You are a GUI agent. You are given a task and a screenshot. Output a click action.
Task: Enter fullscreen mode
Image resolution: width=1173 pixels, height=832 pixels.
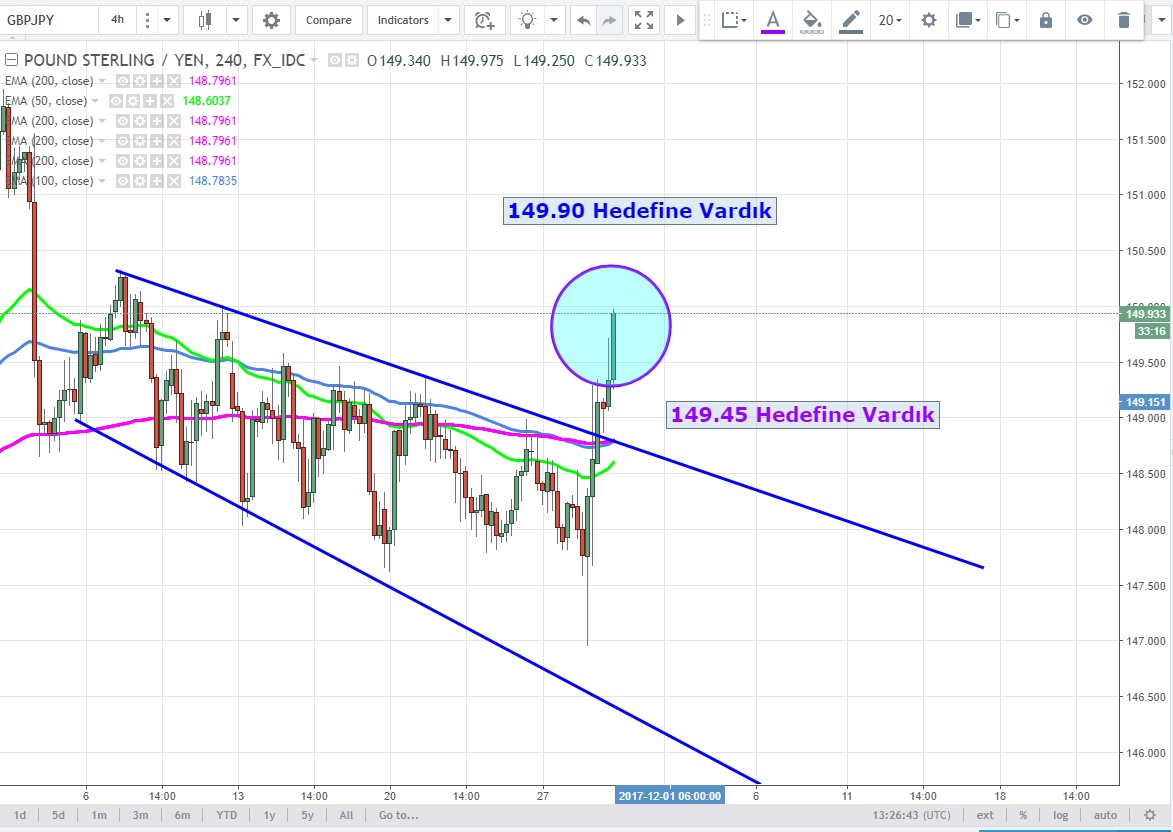(x=645, y=20)
